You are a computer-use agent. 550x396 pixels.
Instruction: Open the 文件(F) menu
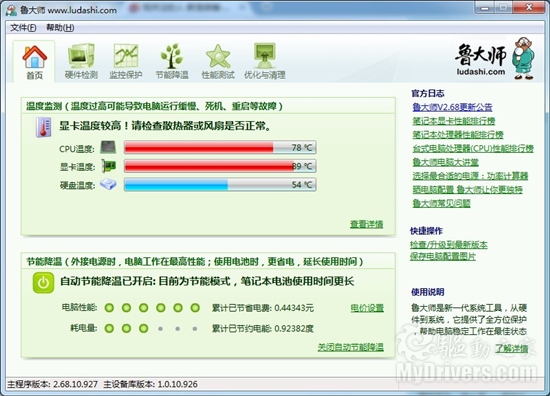click(23, 28)
